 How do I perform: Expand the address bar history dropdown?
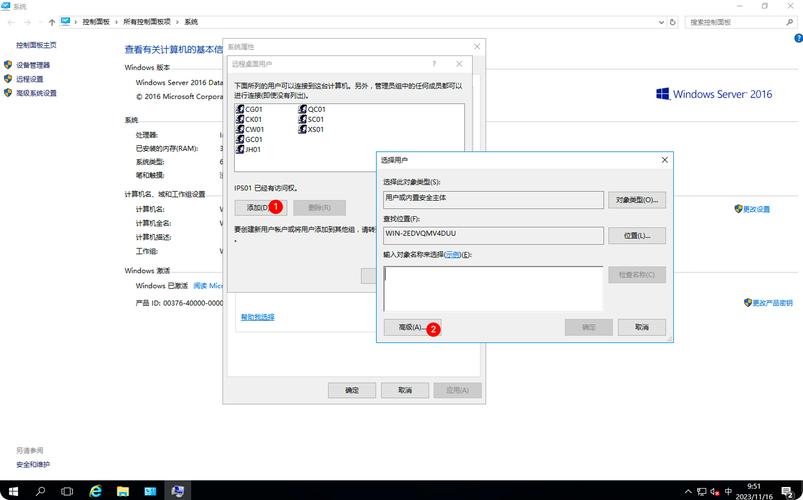click(658, 21)
